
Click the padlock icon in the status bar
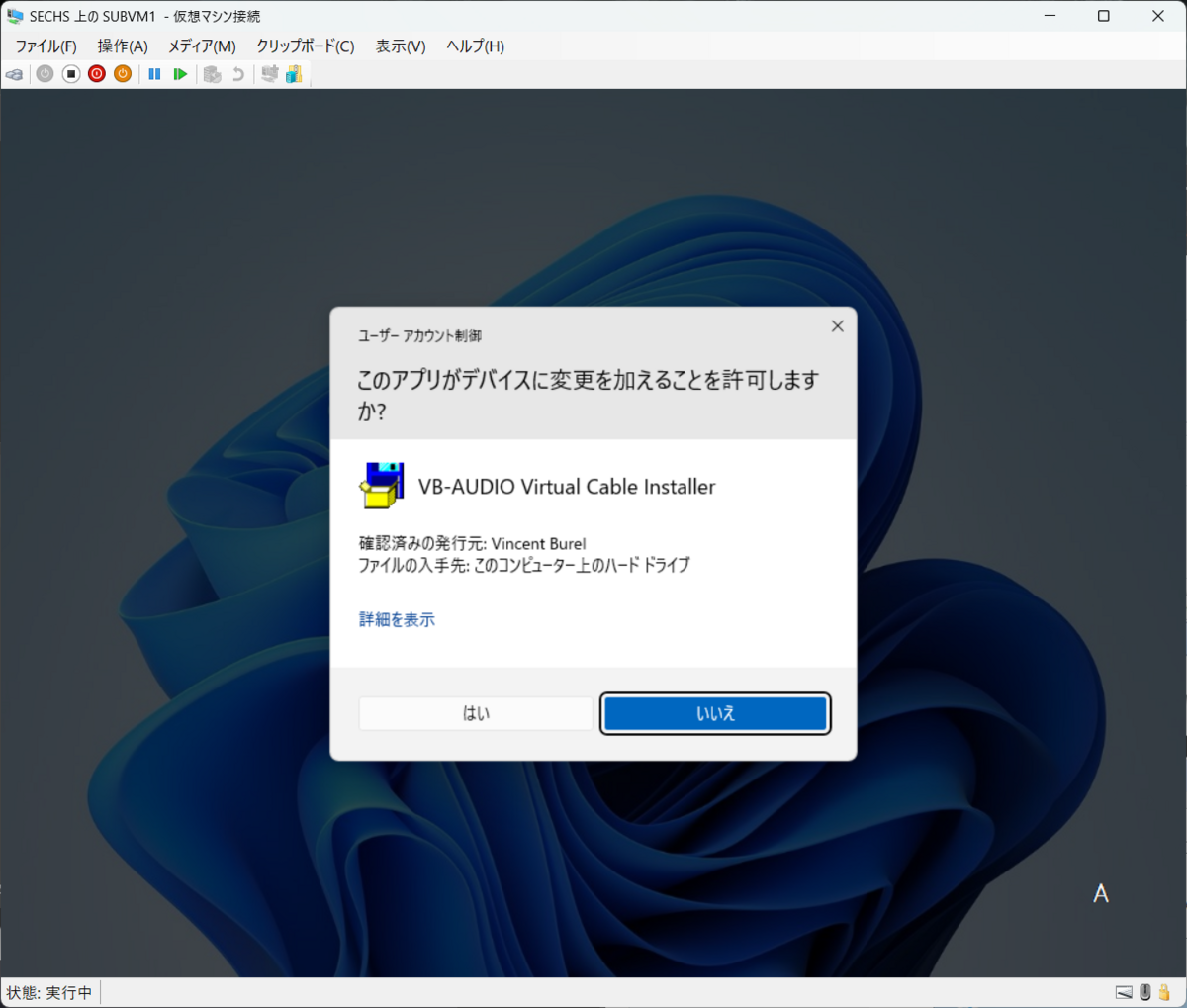point(1165,992)
